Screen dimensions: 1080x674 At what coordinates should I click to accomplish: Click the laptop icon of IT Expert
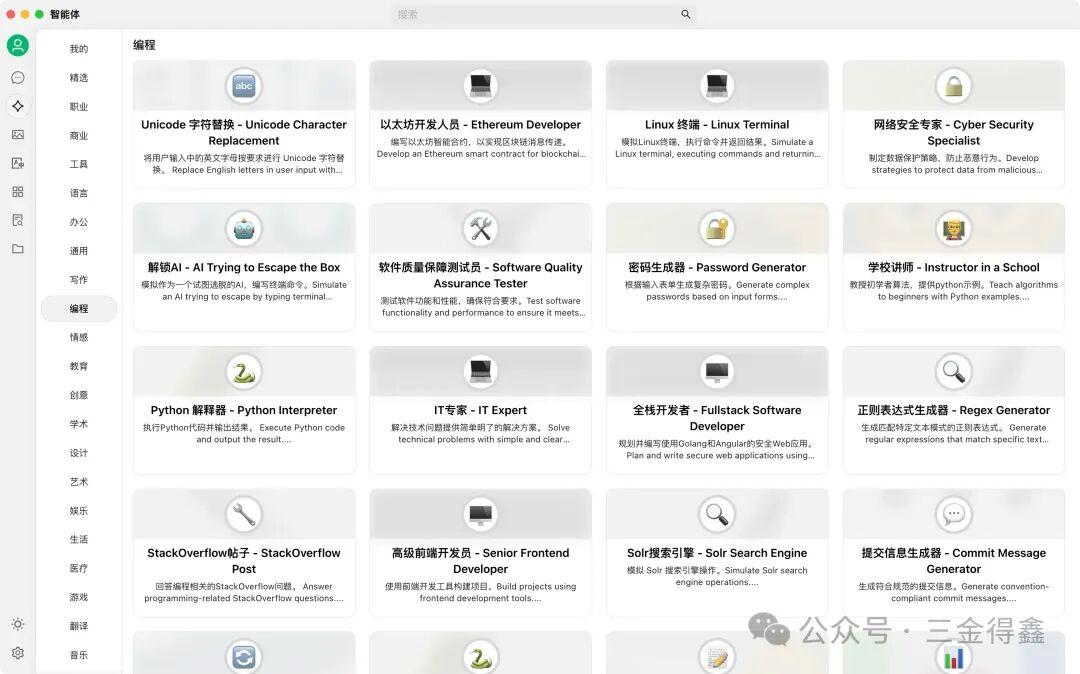480,372
